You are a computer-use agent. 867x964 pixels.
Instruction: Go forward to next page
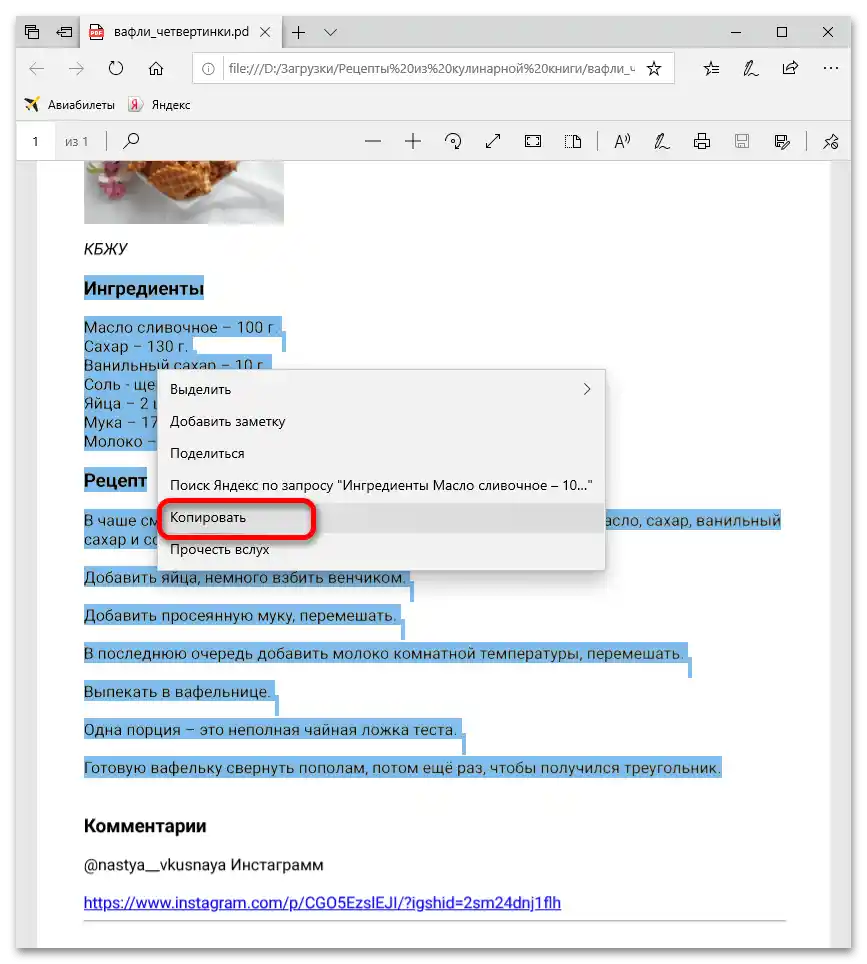pyautogui.click(x=76, y=68)
